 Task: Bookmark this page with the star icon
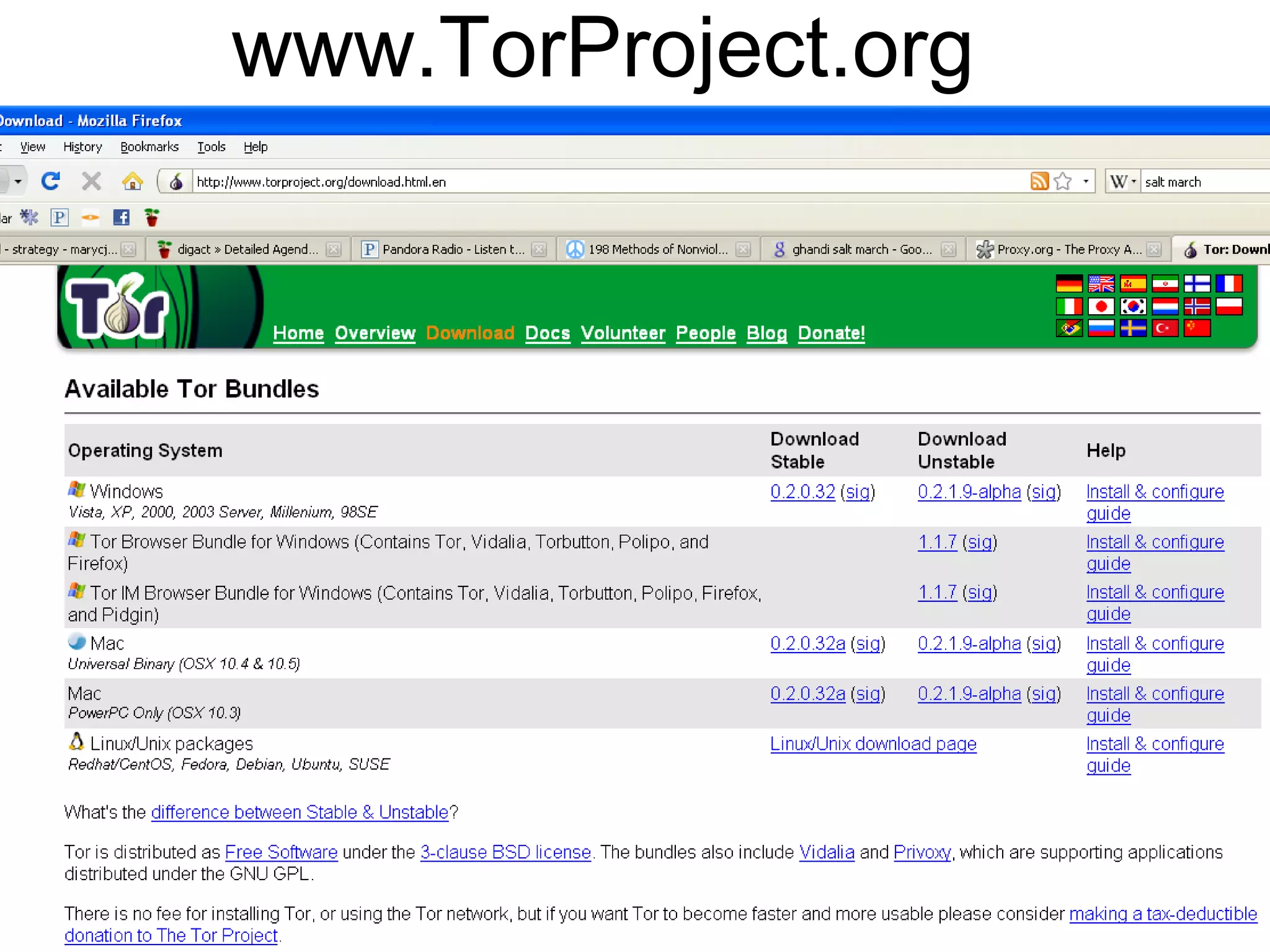click(x=1063, y=181)
